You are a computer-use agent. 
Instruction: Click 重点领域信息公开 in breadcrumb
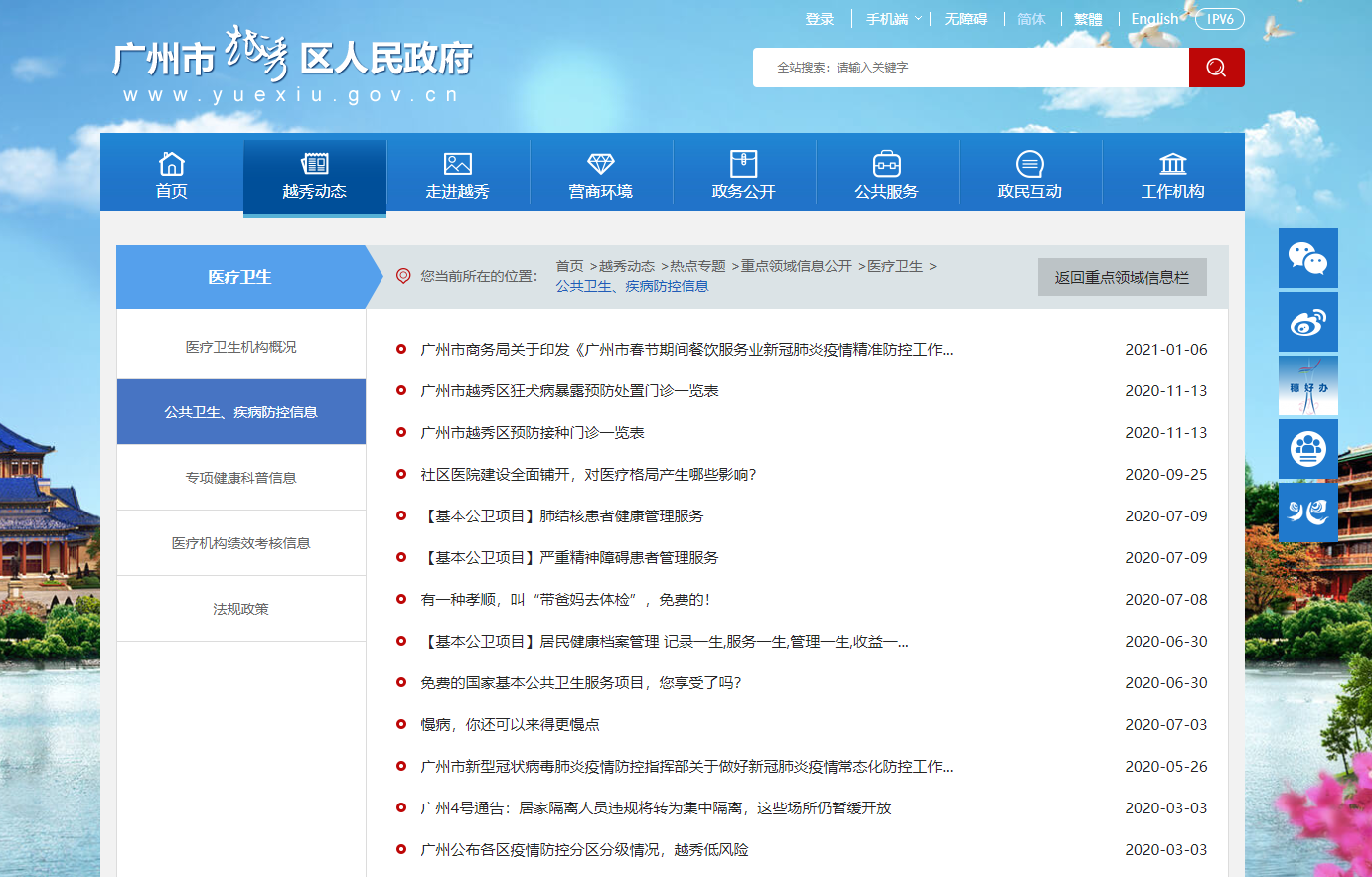796,266
